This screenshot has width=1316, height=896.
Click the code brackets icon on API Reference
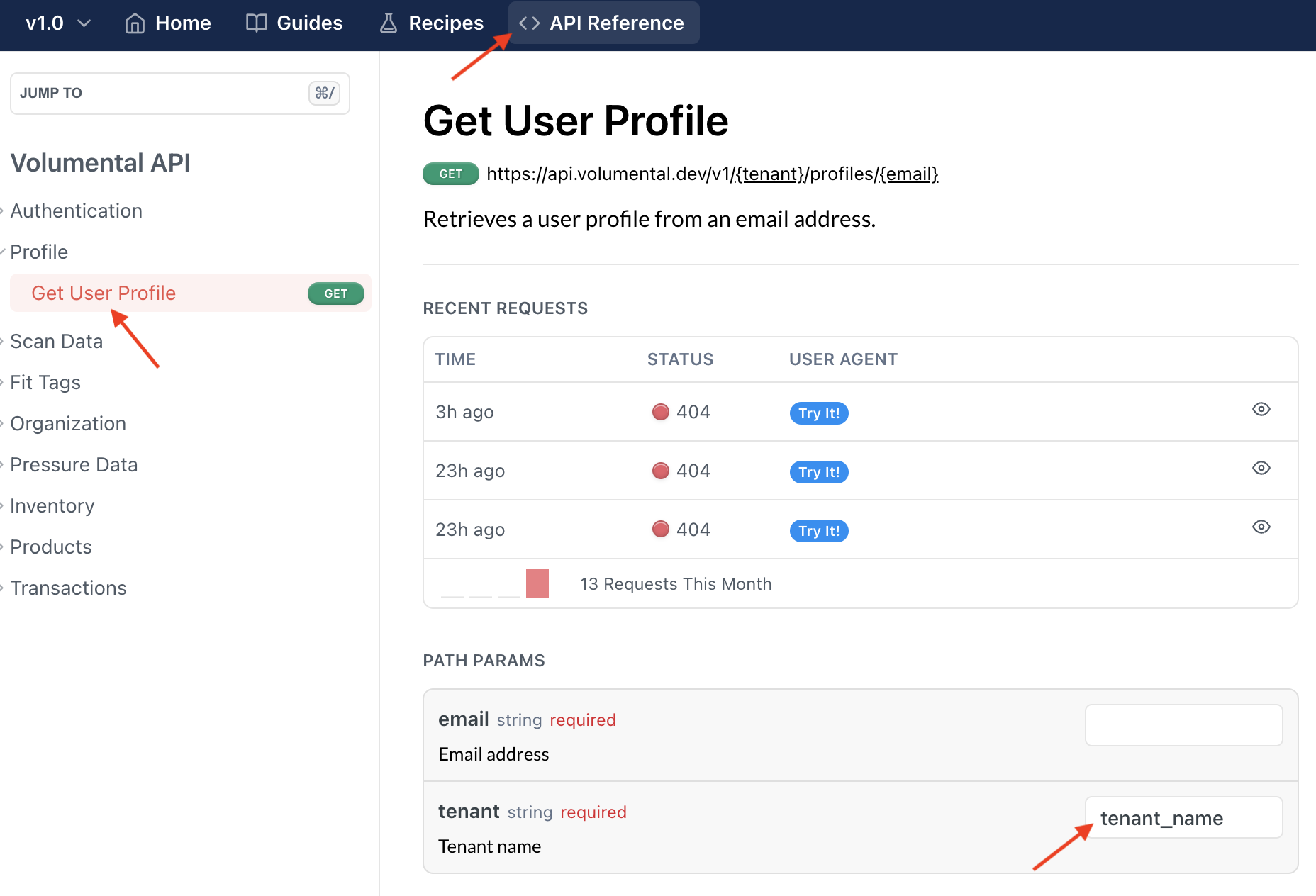(x=528, y=22)
